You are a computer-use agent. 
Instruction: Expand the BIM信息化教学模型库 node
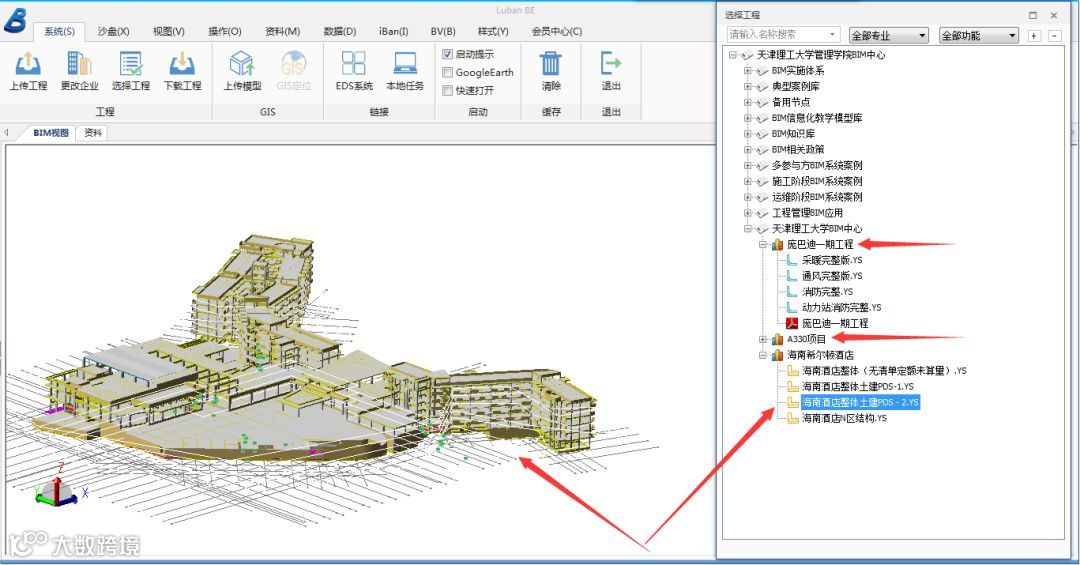pyautogui.click(x=747, y=119)
